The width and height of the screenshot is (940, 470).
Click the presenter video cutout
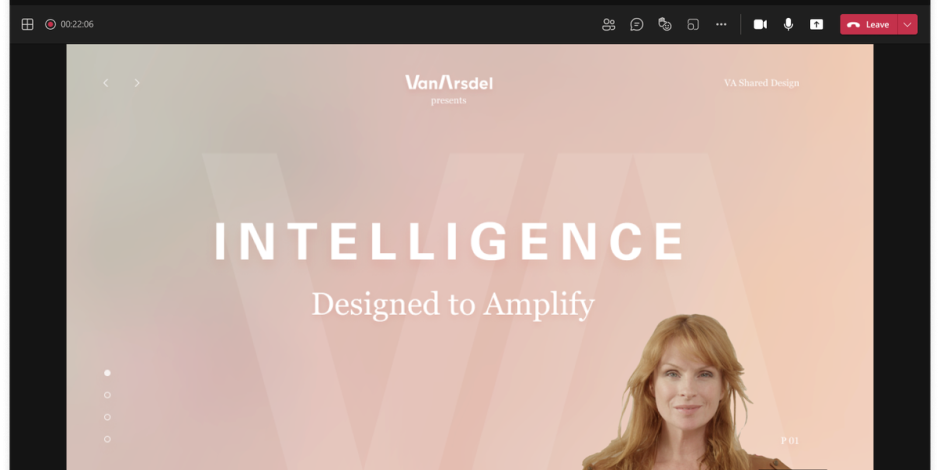tap(688, 393)
